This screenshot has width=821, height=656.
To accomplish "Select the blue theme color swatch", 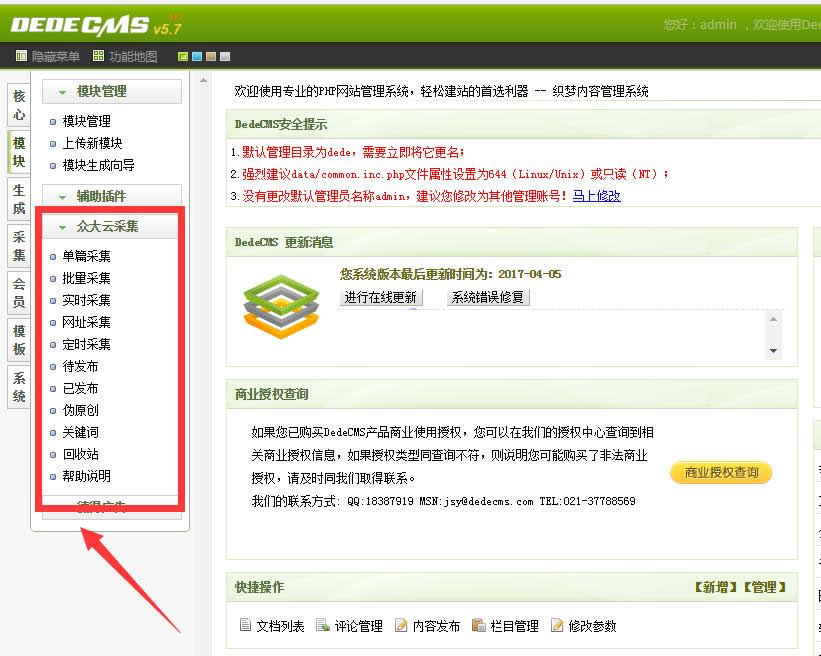I will tap(197, 58).
